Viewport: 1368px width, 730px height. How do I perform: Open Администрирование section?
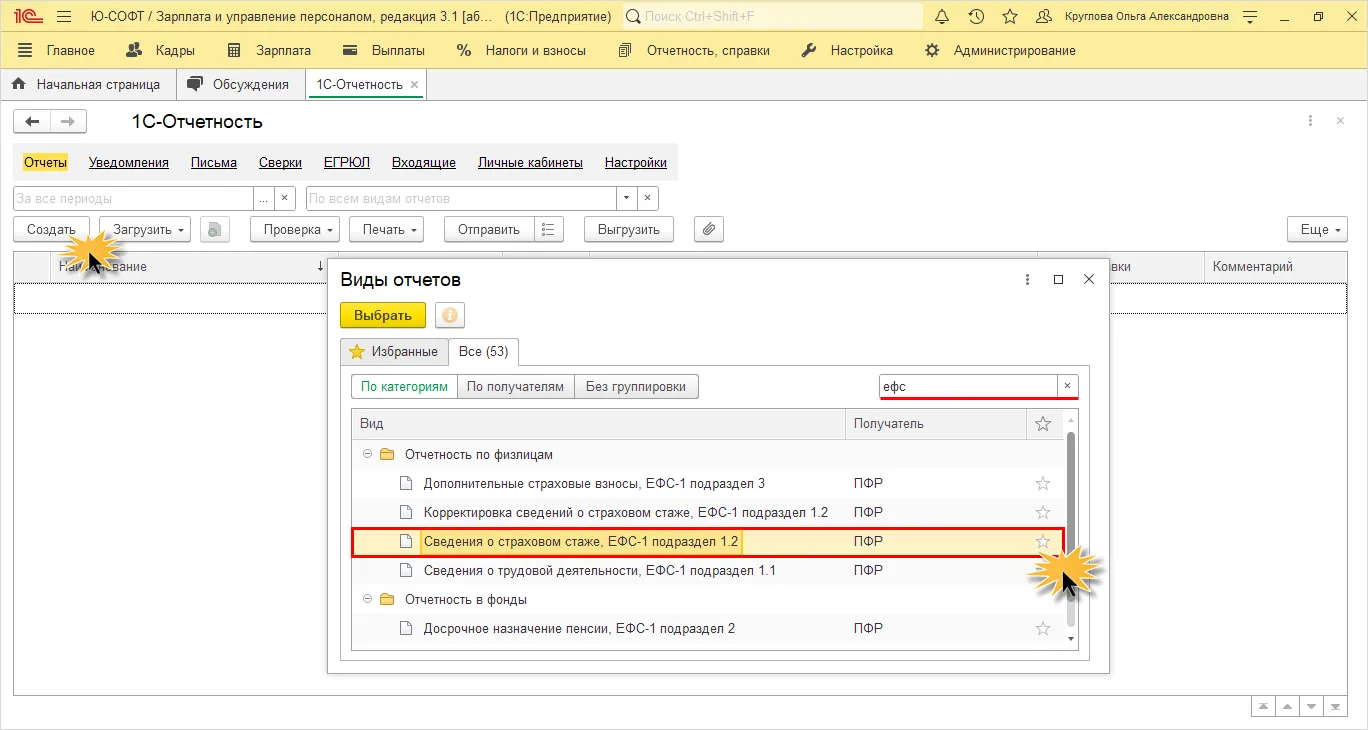pyautogui.click(x=1000, y=50)
